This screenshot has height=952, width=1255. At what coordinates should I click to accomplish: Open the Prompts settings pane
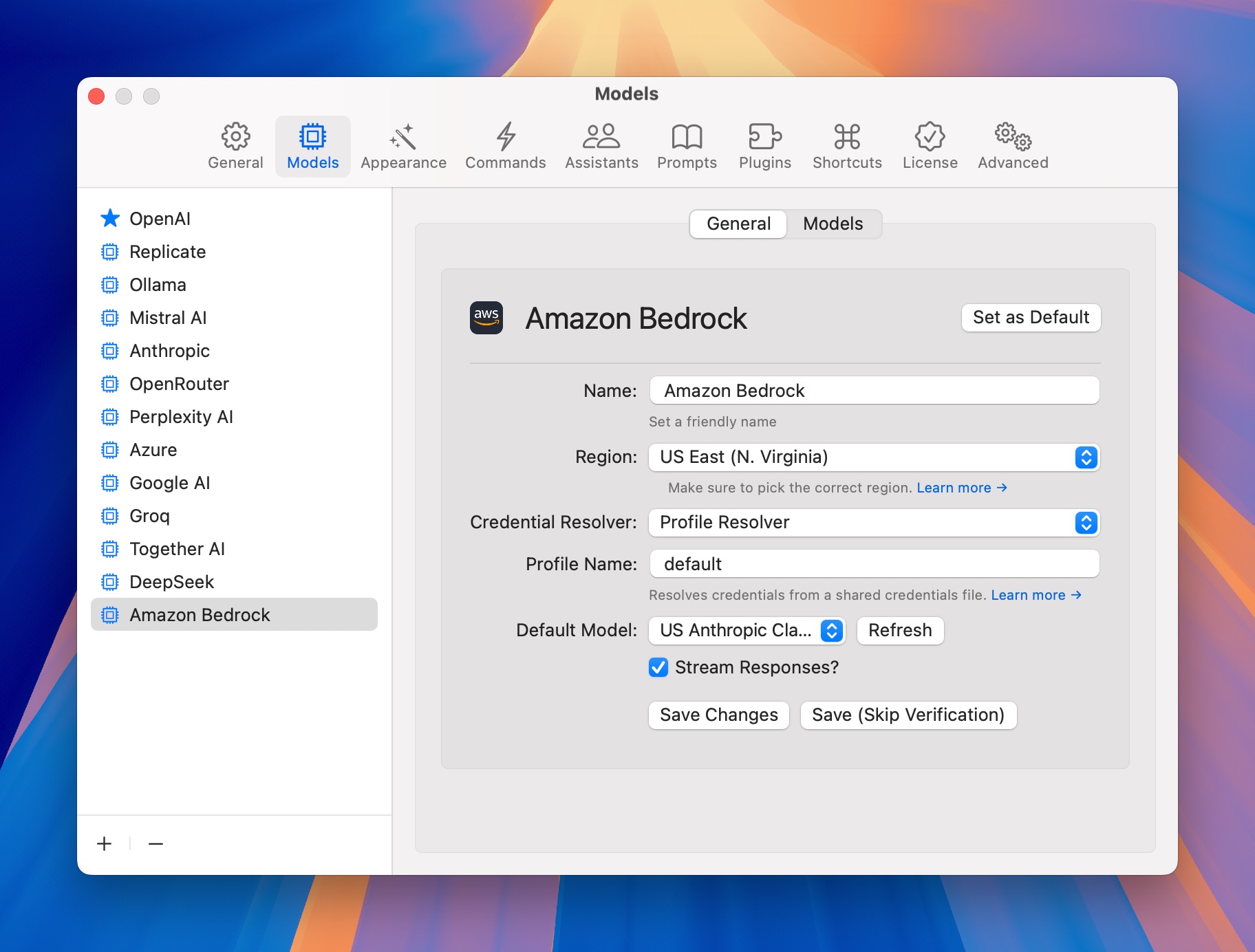pos(687,147)
